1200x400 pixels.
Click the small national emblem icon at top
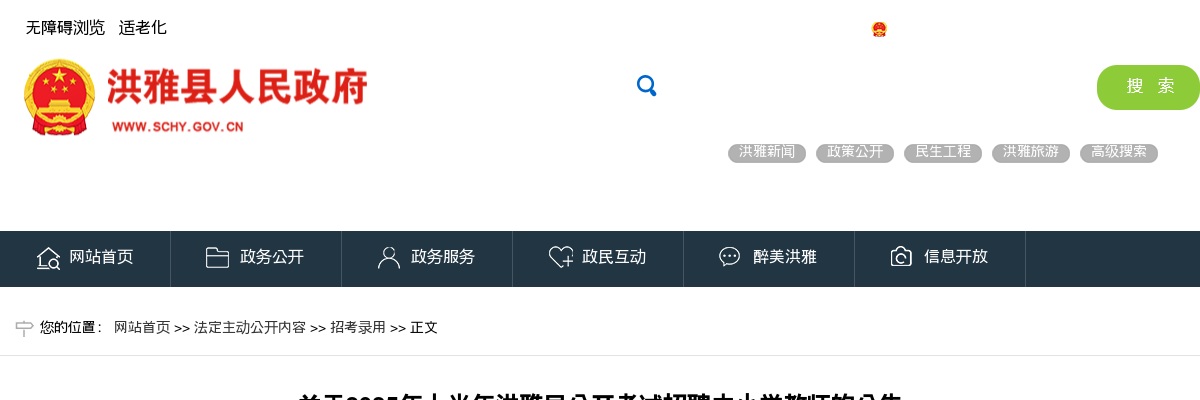coord(879,29)
